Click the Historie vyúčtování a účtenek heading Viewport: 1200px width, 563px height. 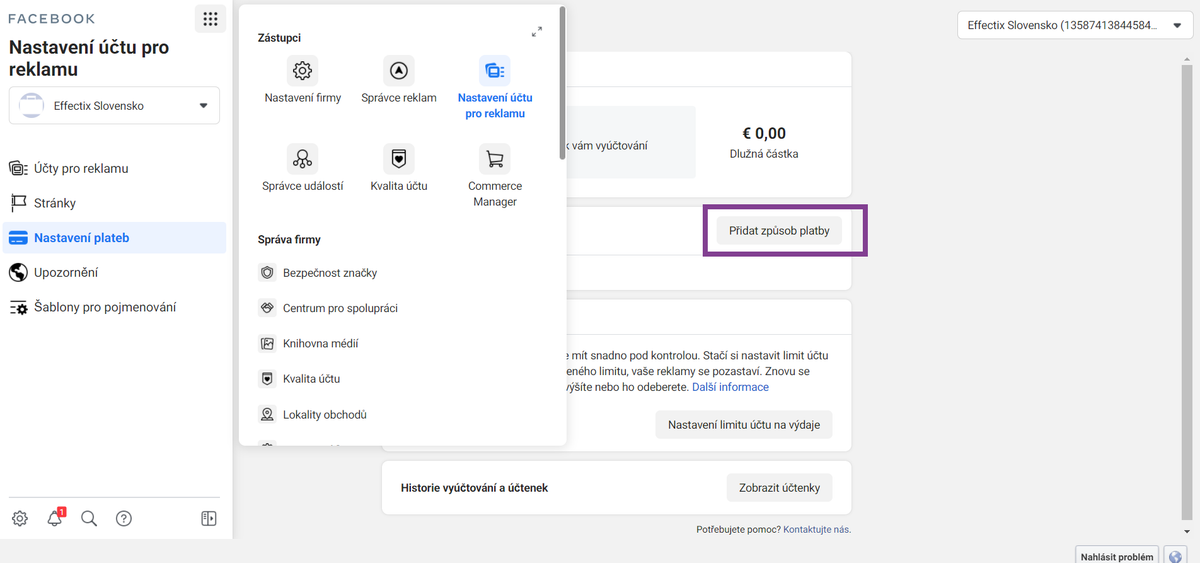click(474, 488)
